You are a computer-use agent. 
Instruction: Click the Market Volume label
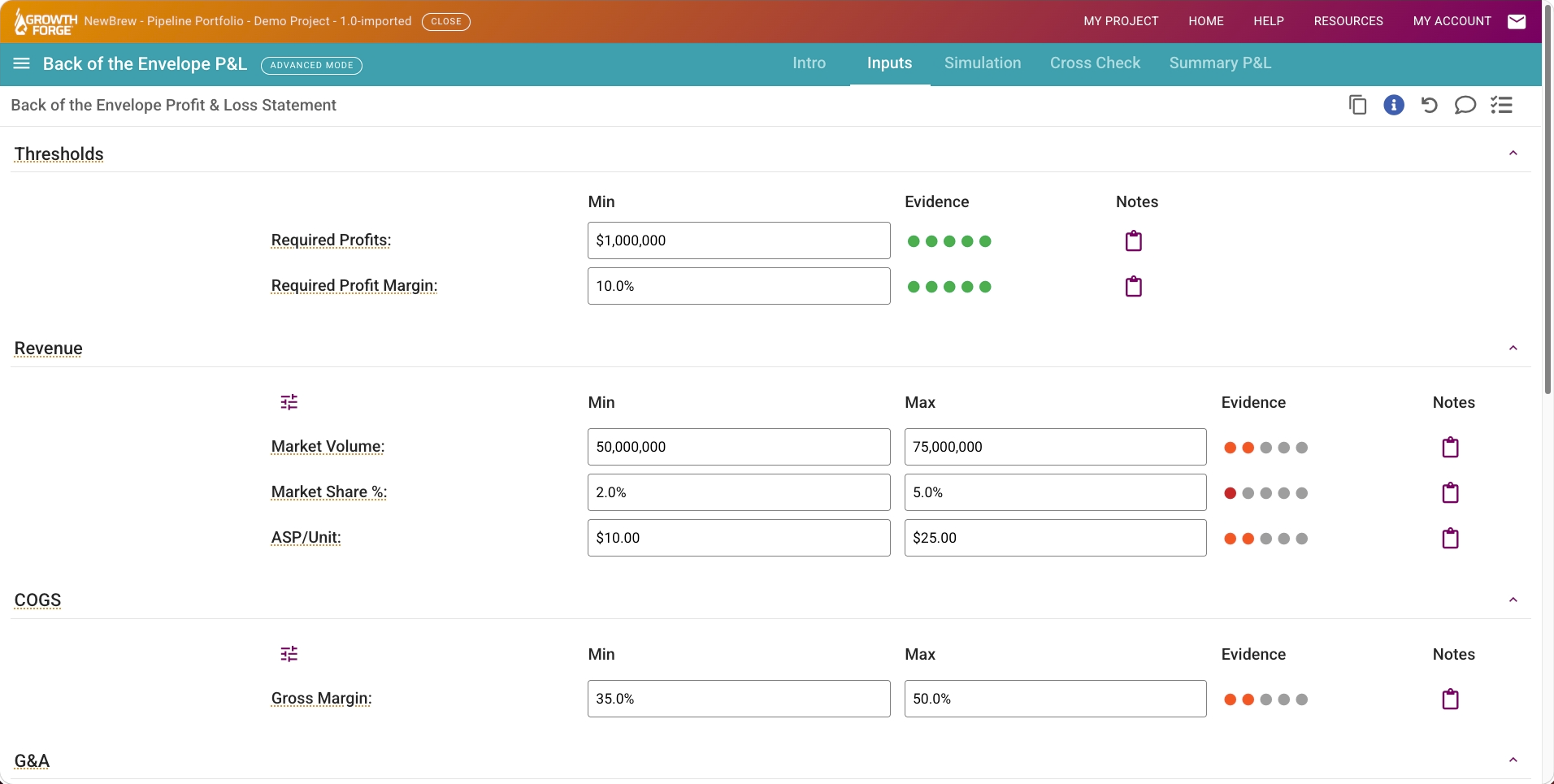(328, 447)
